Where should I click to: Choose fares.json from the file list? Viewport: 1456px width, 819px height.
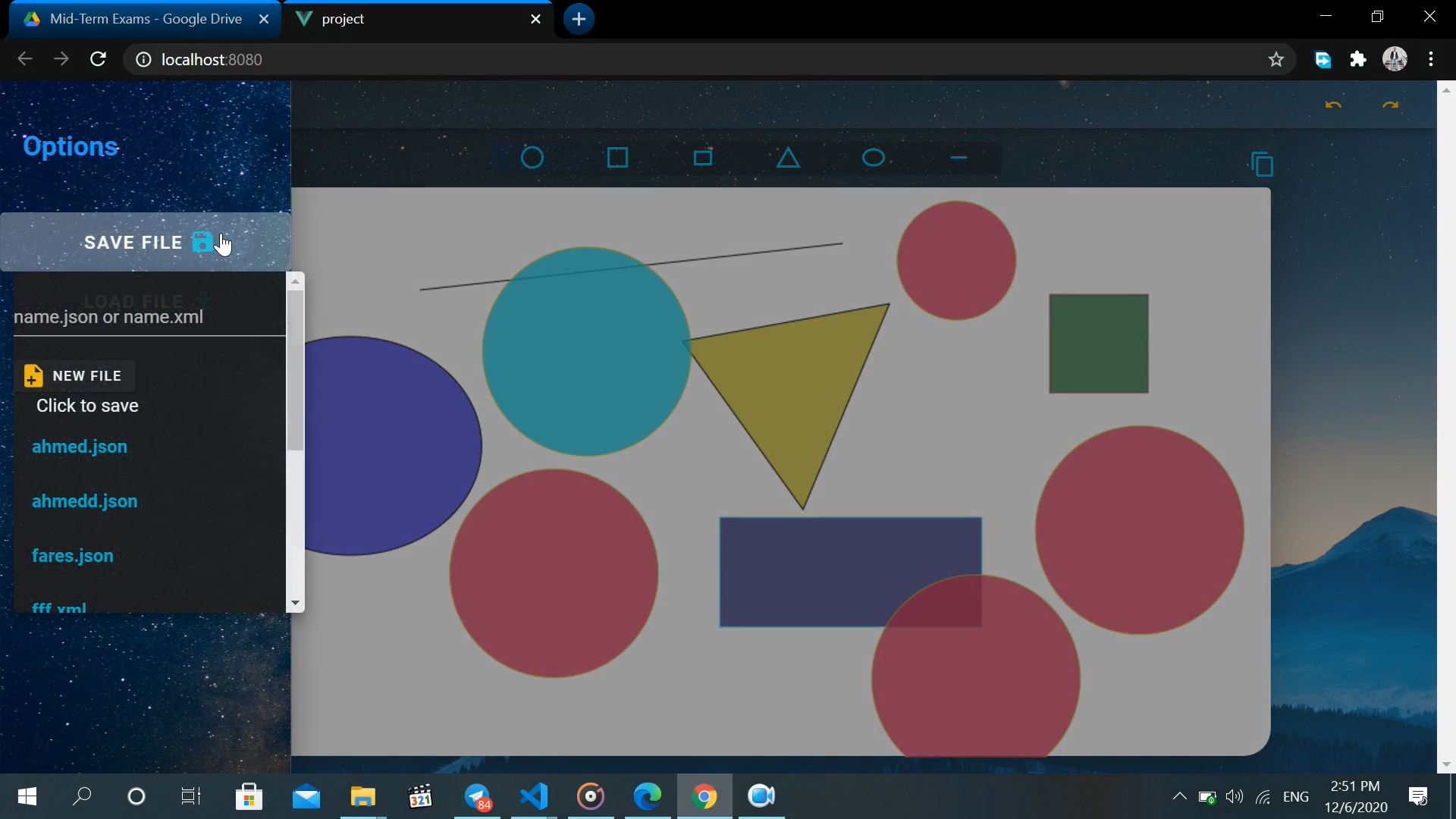click(73, 556)
